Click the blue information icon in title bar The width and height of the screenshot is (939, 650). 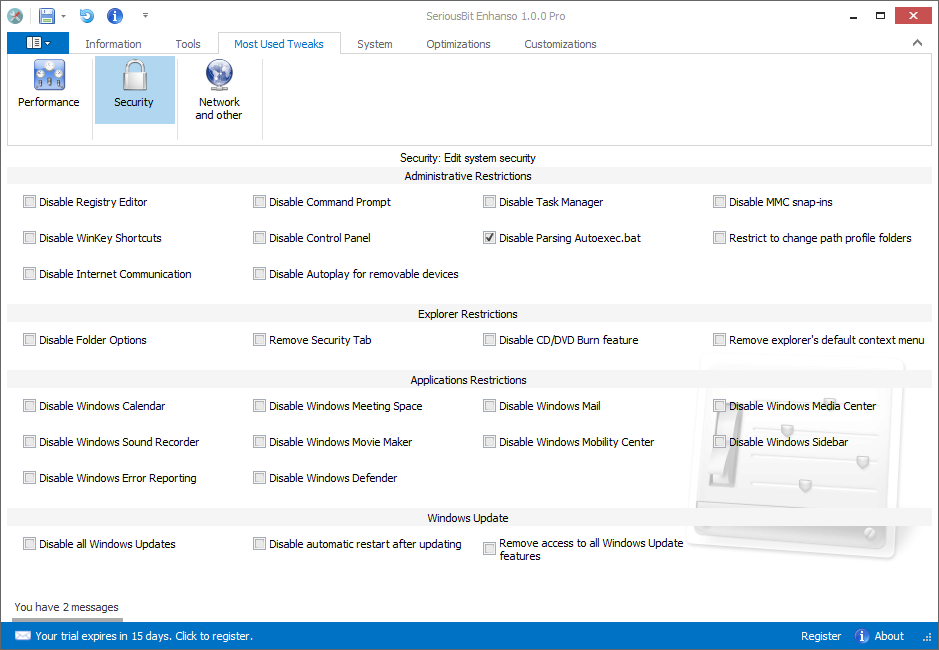click(114, 16)
